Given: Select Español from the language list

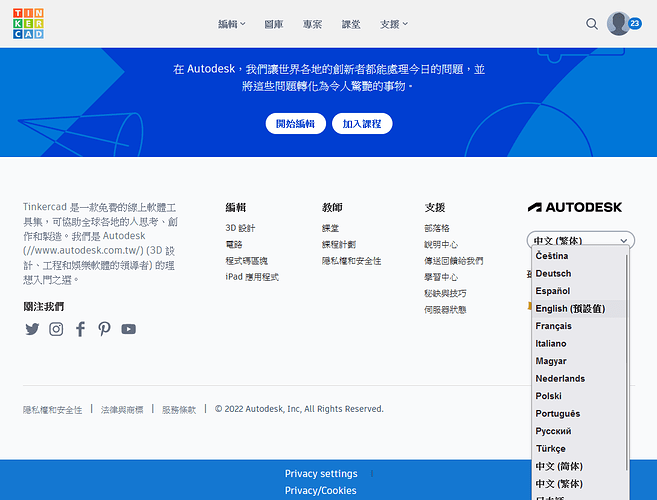Looking at the screenshot, I should (579, 291).
